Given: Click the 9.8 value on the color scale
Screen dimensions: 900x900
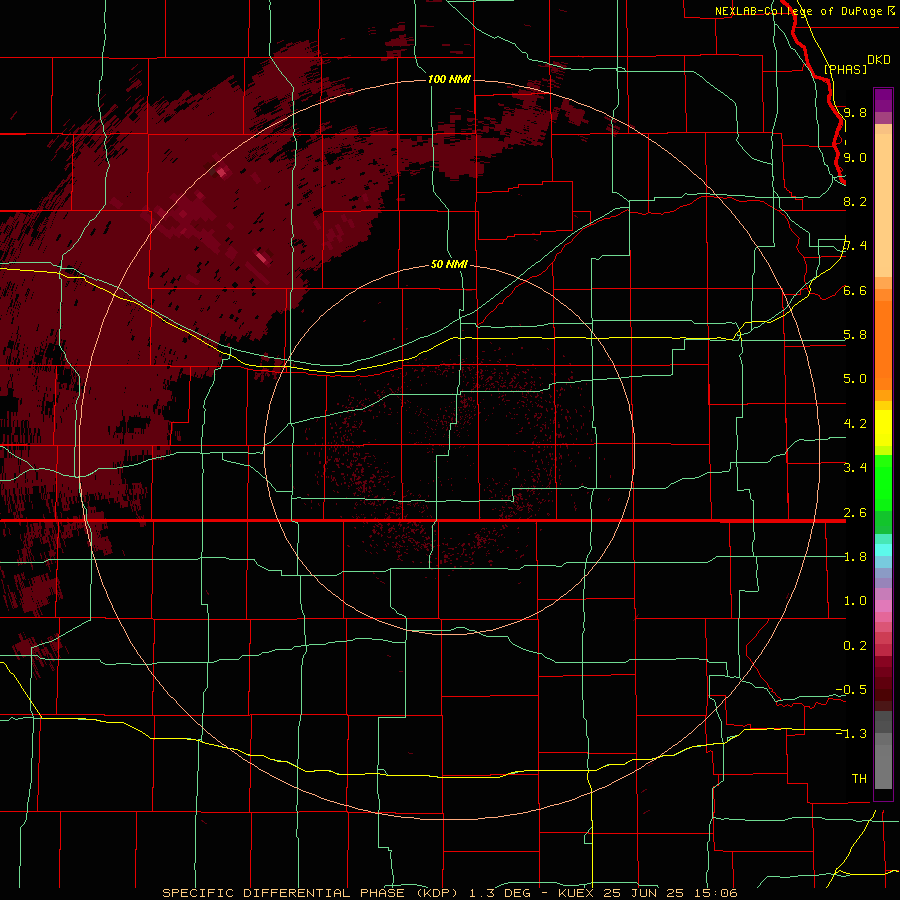Looking at the screenshot, I should pos(855,112).
